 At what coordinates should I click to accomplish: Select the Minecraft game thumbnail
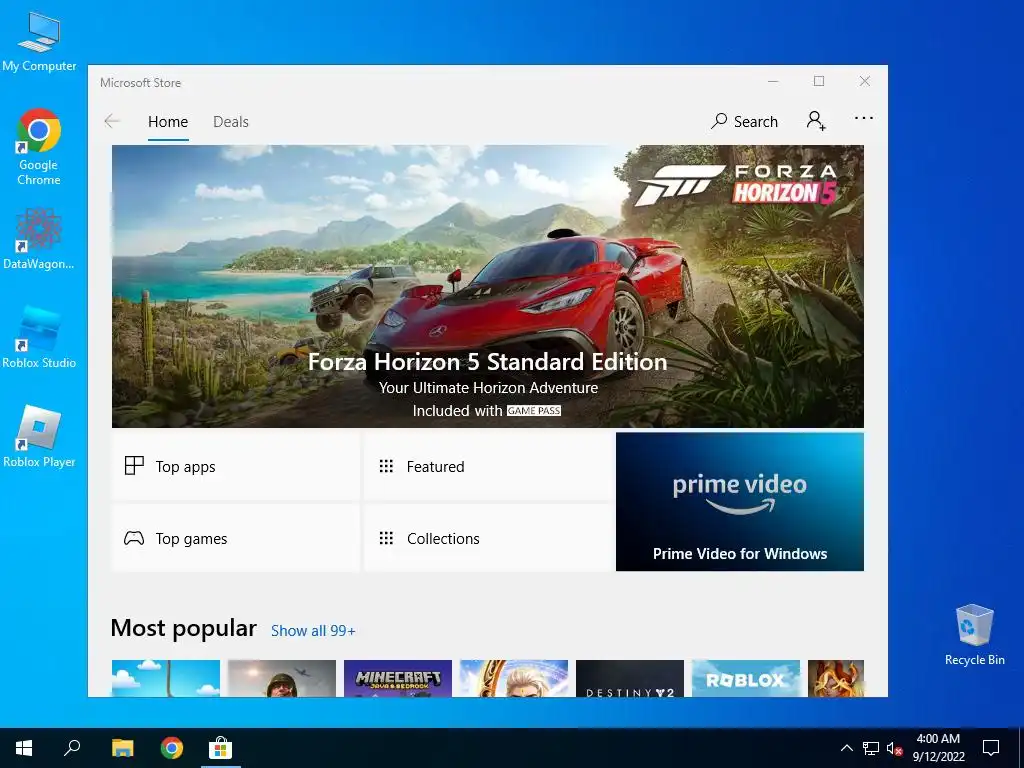(x=398, y=678)
